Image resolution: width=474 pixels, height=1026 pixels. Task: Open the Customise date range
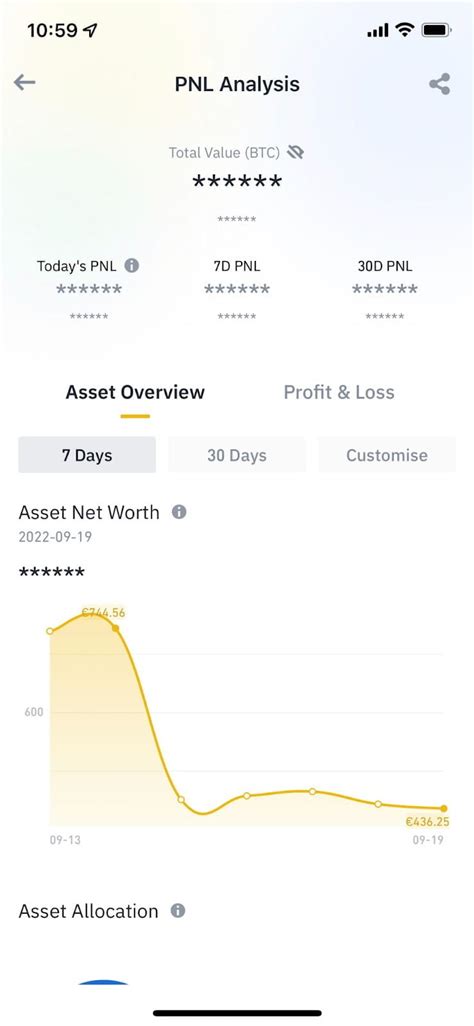point(387,455)
